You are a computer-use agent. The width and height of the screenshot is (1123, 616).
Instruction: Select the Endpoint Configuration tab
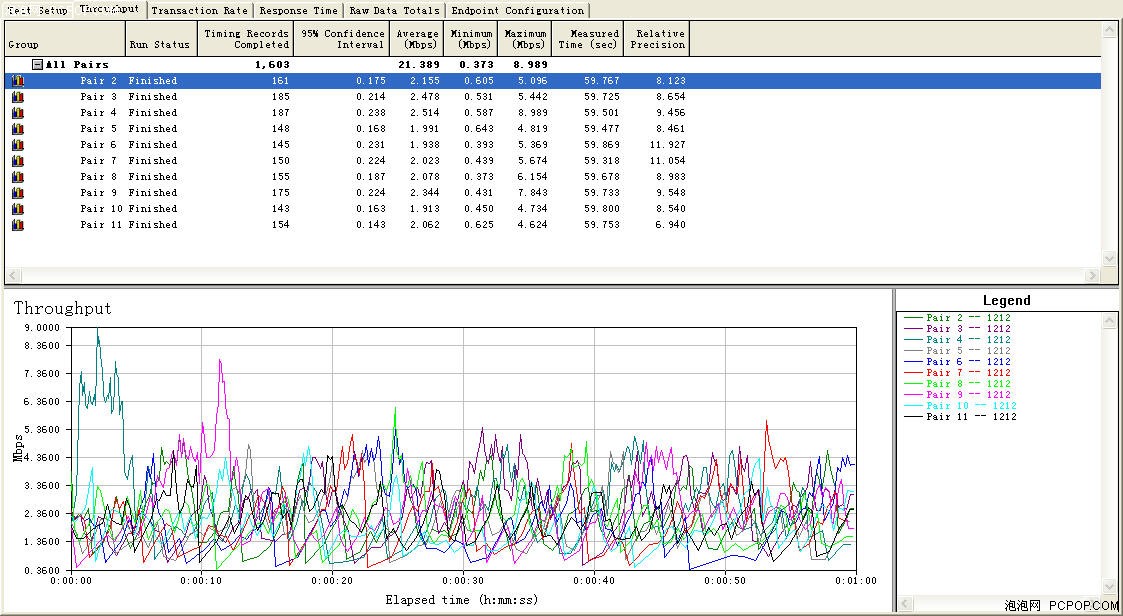[517, 11]
